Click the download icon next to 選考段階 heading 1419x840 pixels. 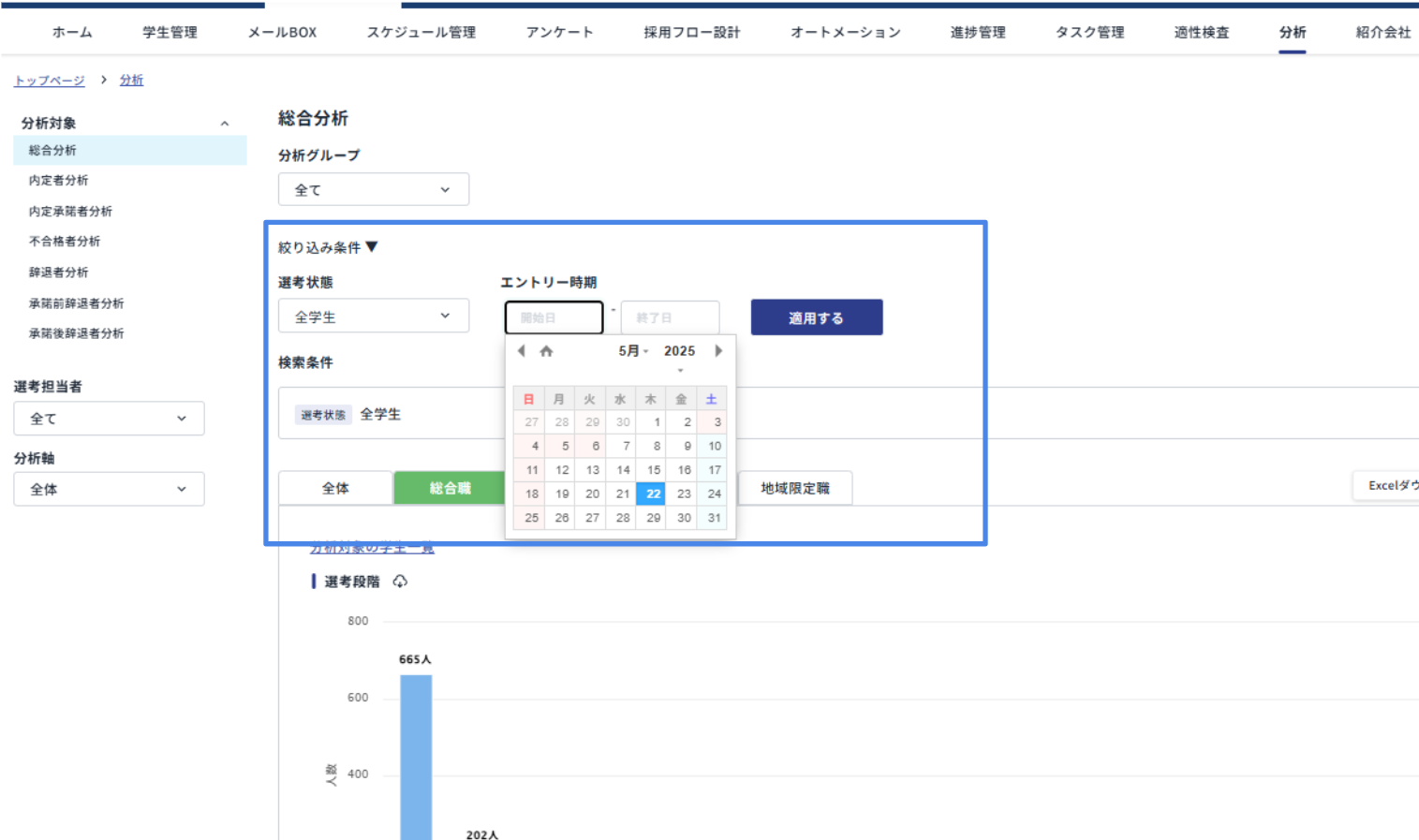tap(400, 581)
